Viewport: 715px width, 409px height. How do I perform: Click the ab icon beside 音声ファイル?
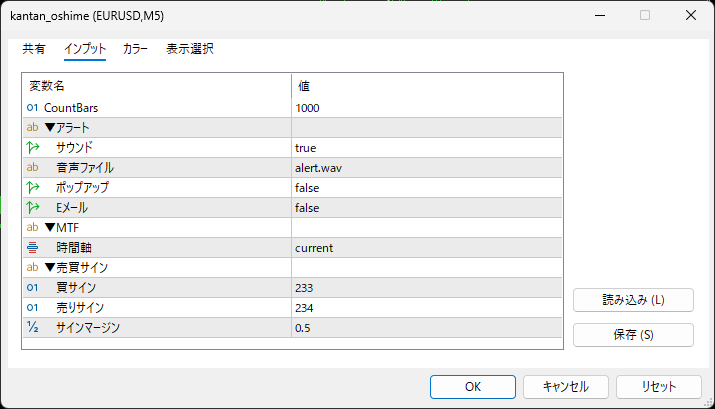point(32,167)
